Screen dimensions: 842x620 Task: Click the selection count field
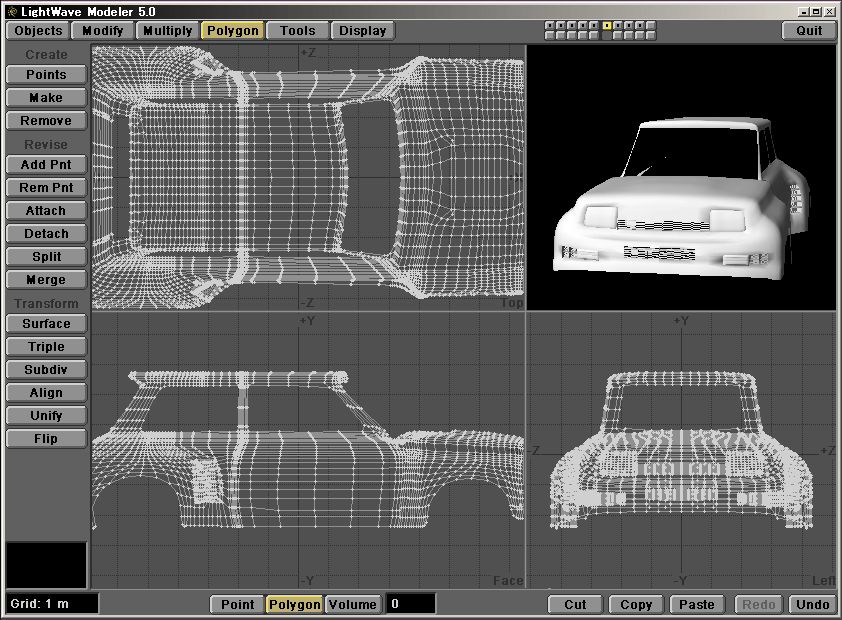pyautogui.click(x=411, y=604)
